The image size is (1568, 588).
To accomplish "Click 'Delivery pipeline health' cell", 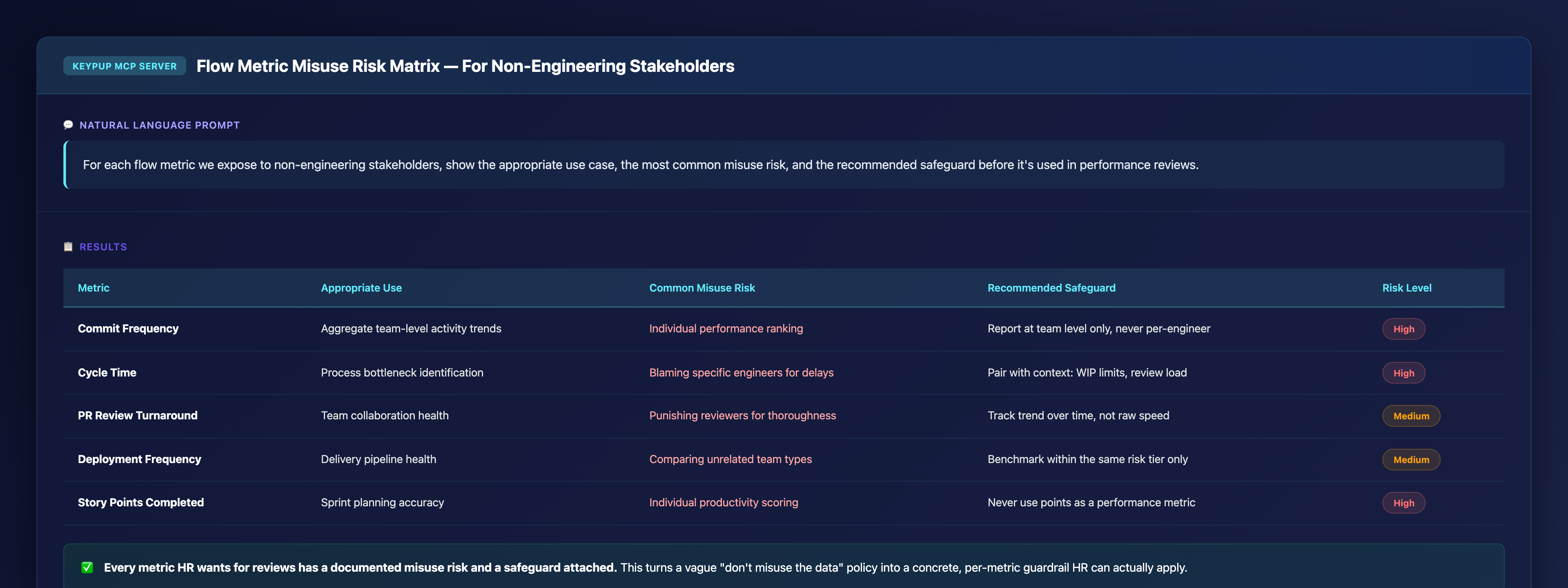I will pyautogui.click(x=378, y=459).
